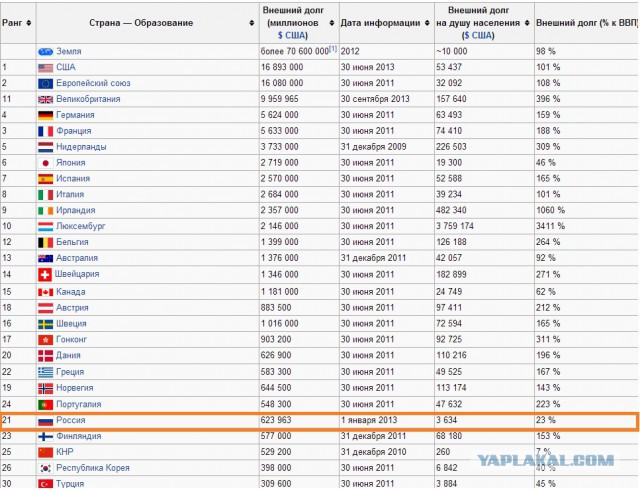This screenshot has width=640, height=490.
Task: Click the Австралия flag icon
Action: [45, 258]
